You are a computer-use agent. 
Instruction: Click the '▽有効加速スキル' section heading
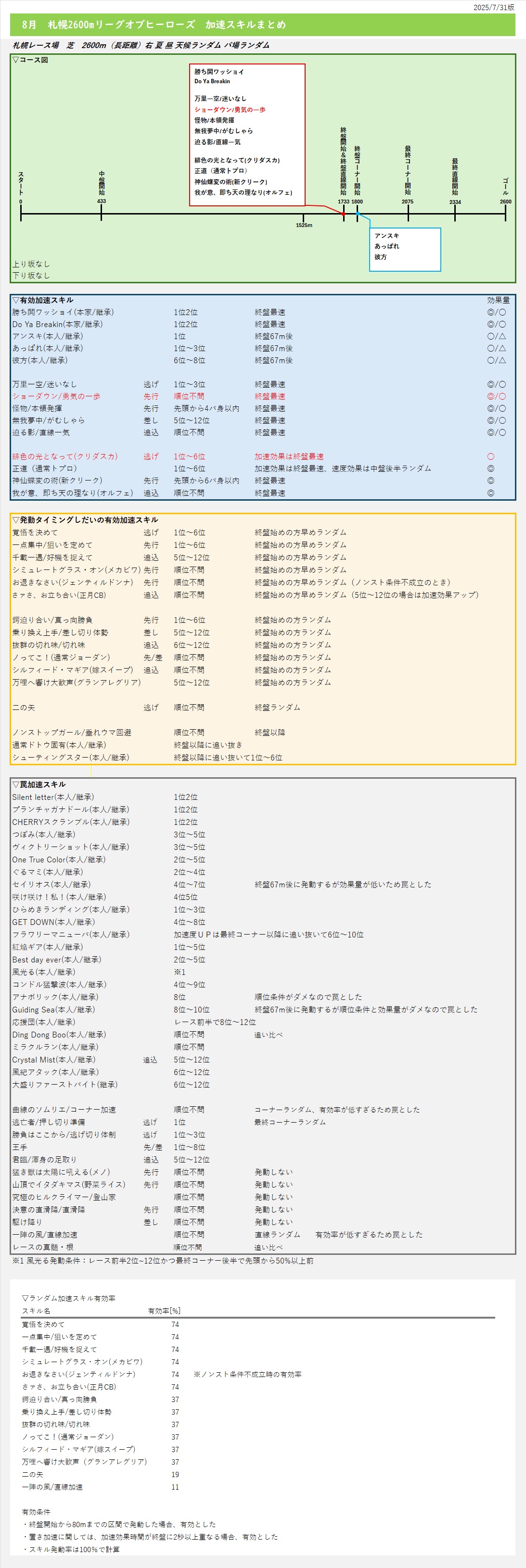(43, 300)
